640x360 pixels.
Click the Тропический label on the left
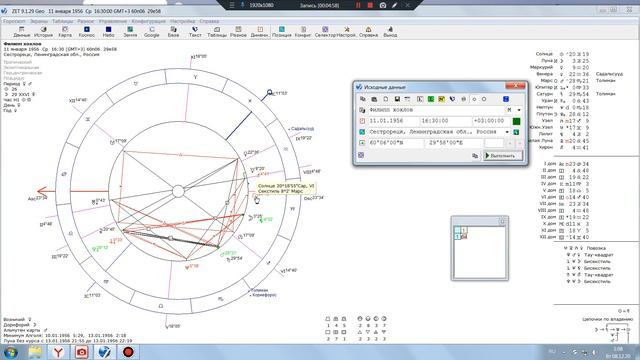[18, 62]
